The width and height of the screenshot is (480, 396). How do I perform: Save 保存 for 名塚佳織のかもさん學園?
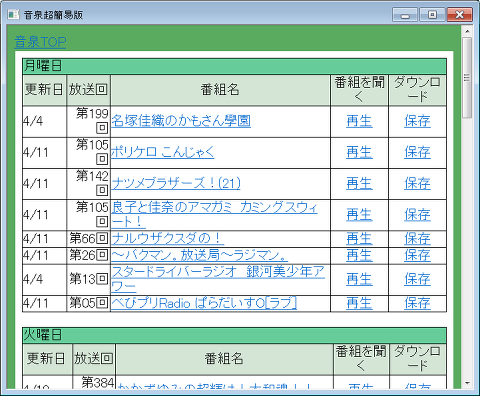(x=417, y=121)
